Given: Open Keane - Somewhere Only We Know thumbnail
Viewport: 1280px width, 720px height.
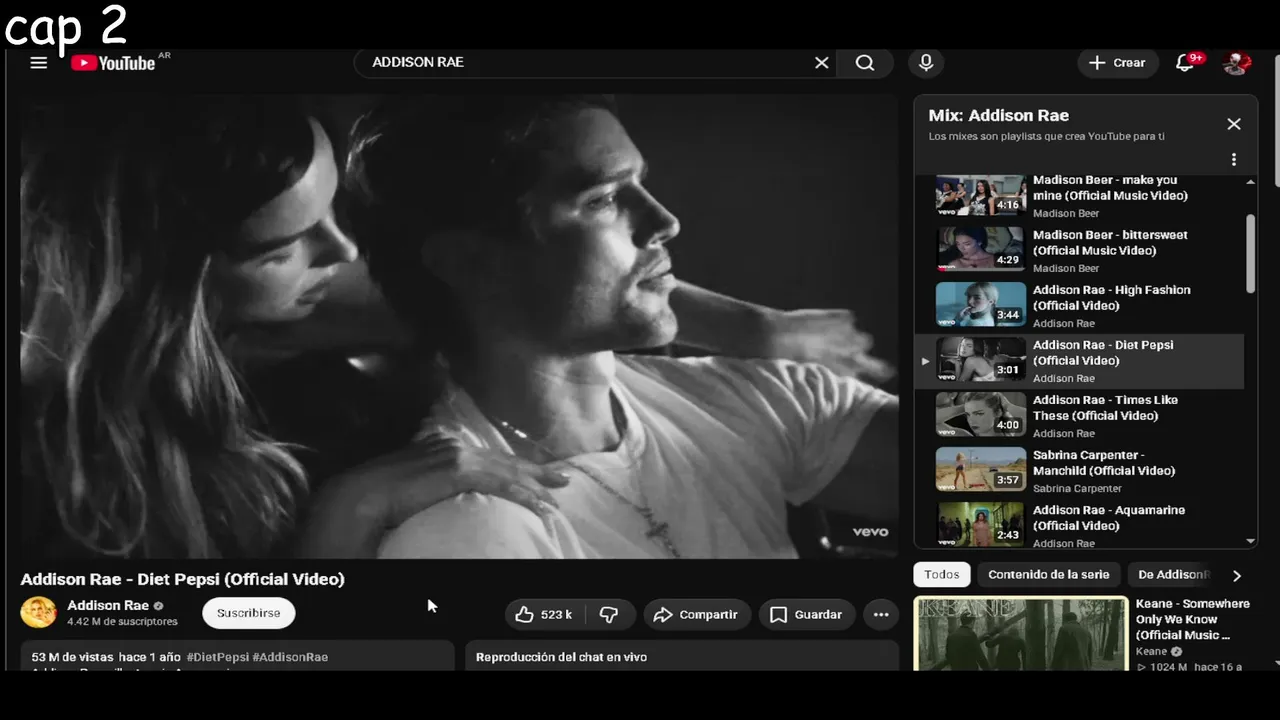Looking at the screenshot, I should [1021, 634].
